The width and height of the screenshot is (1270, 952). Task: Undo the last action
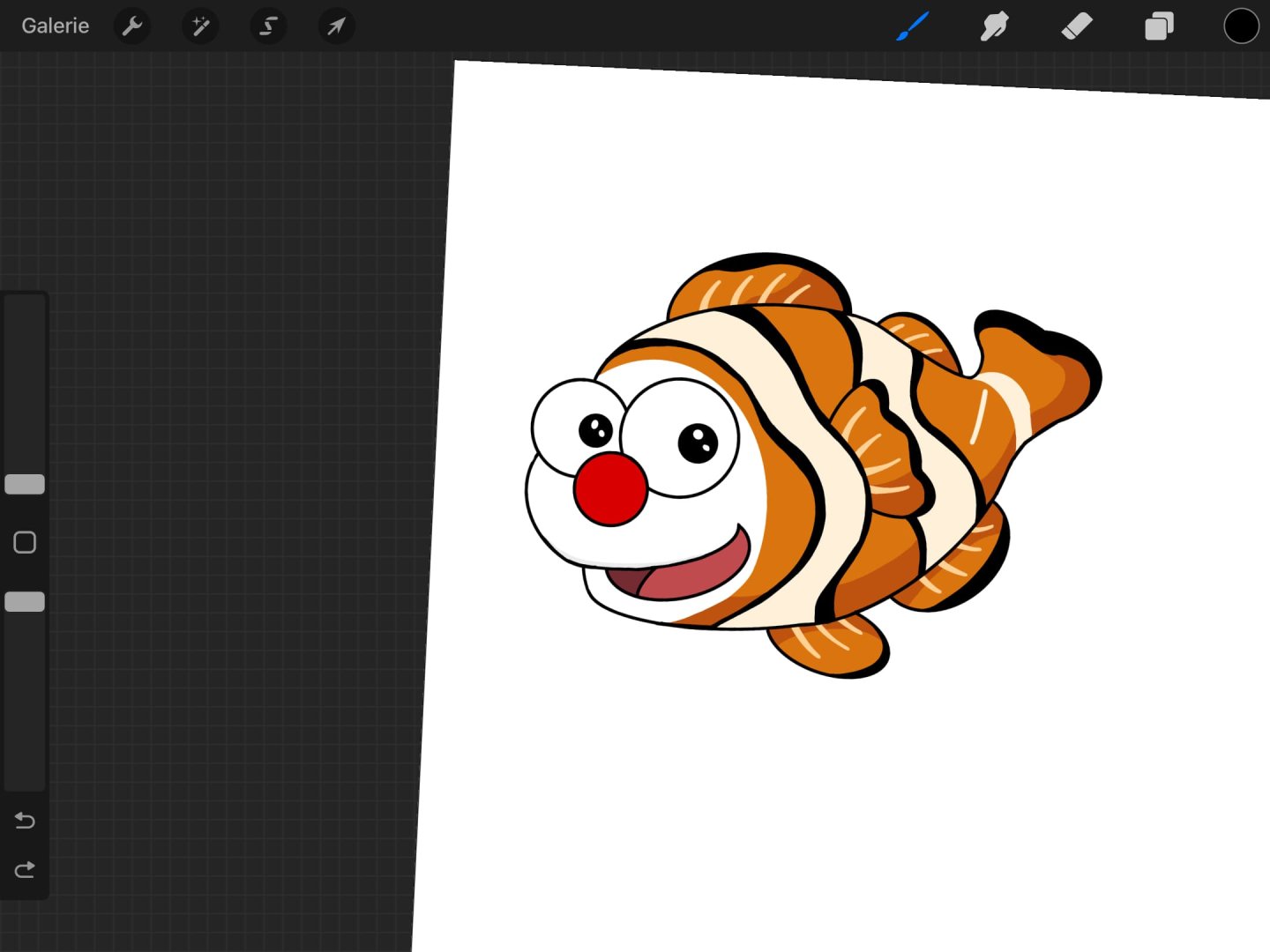point(25,821)
